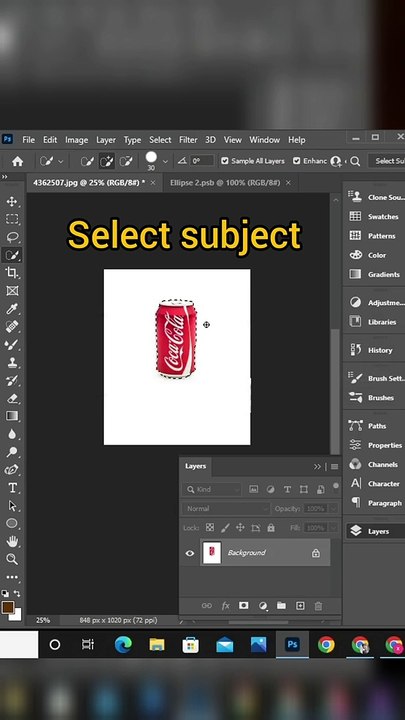Select the Eyedropper tool
405x720 pixels.
[12, 309]
